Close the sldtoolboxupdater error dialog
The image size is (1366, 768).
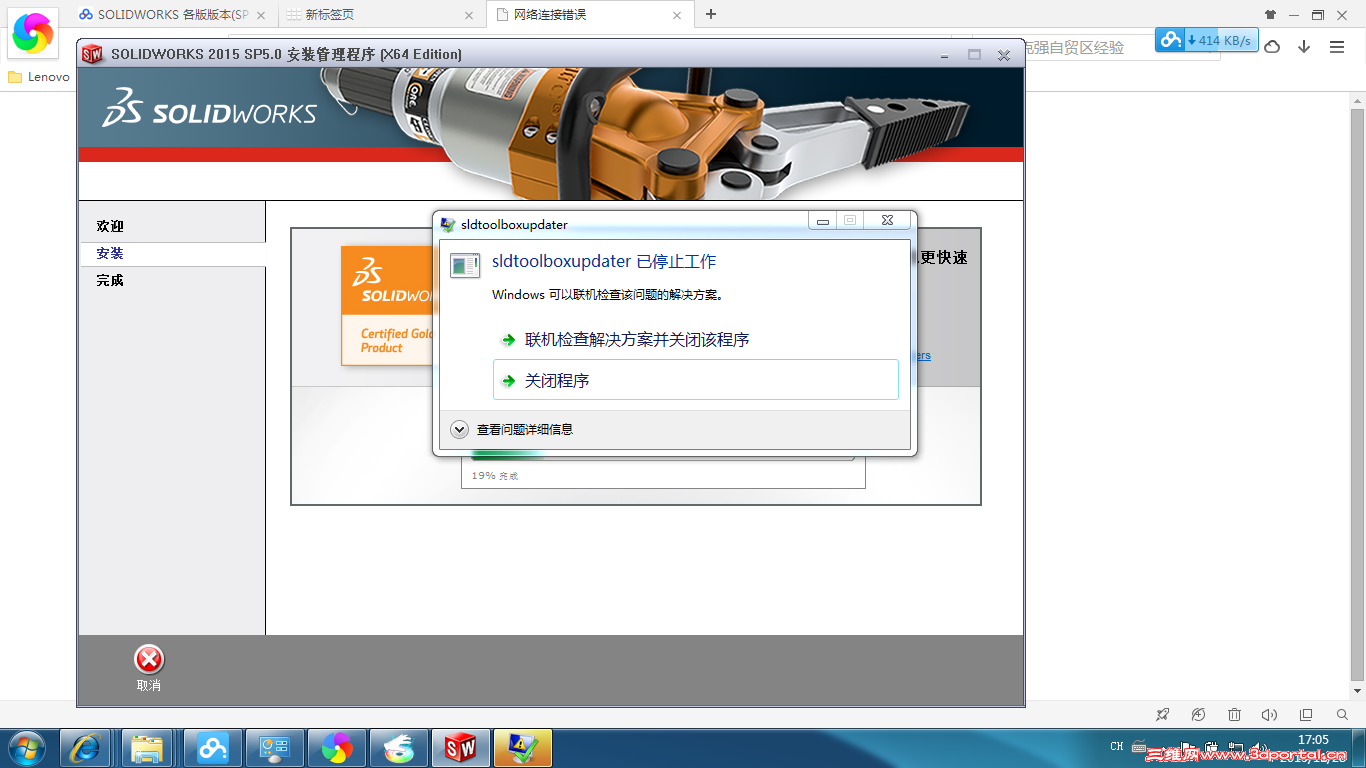click(x=887, y=221)
